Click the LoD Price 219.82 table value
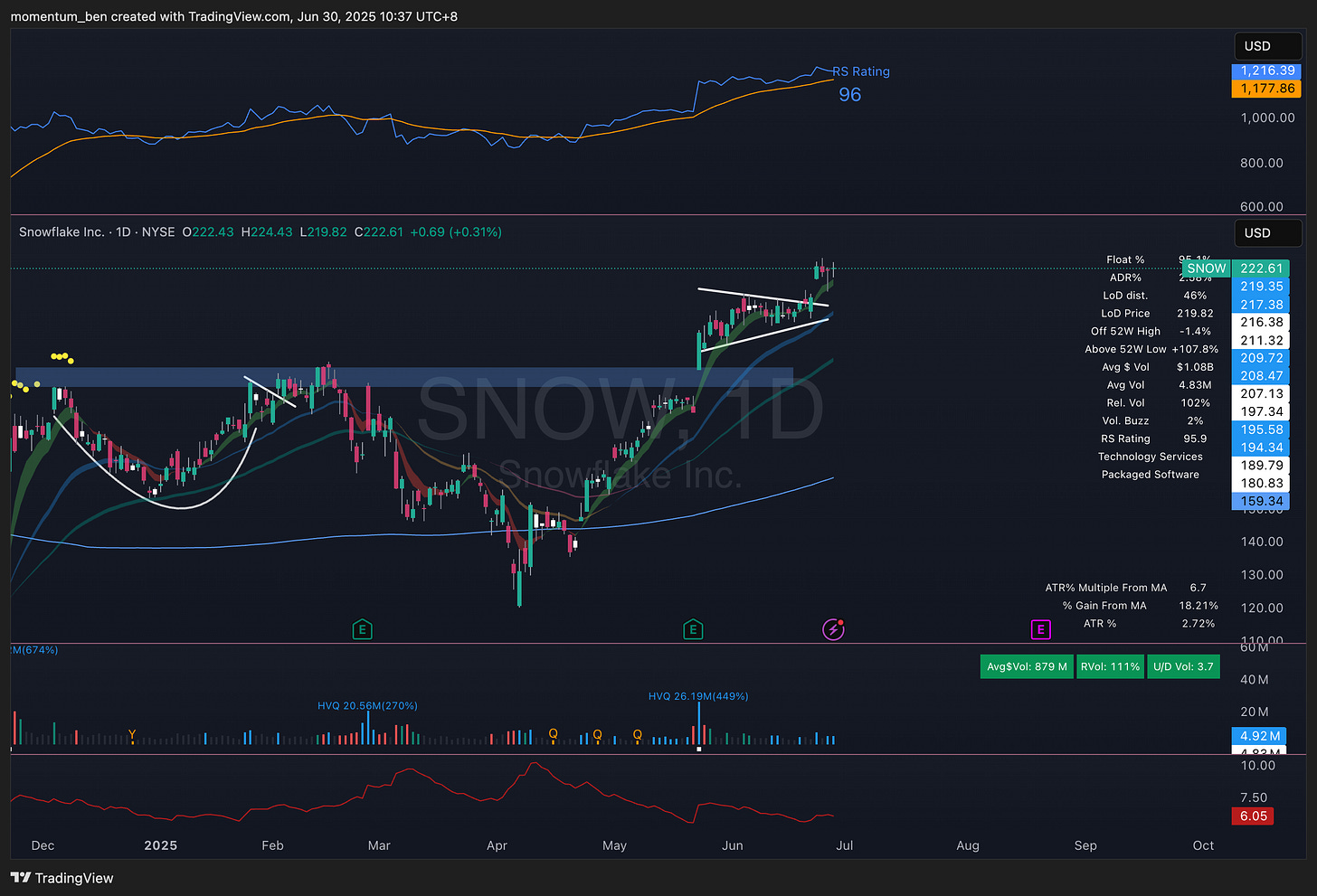The image size is (1317, 896). pyautogui.click(x=1195, y=314)
